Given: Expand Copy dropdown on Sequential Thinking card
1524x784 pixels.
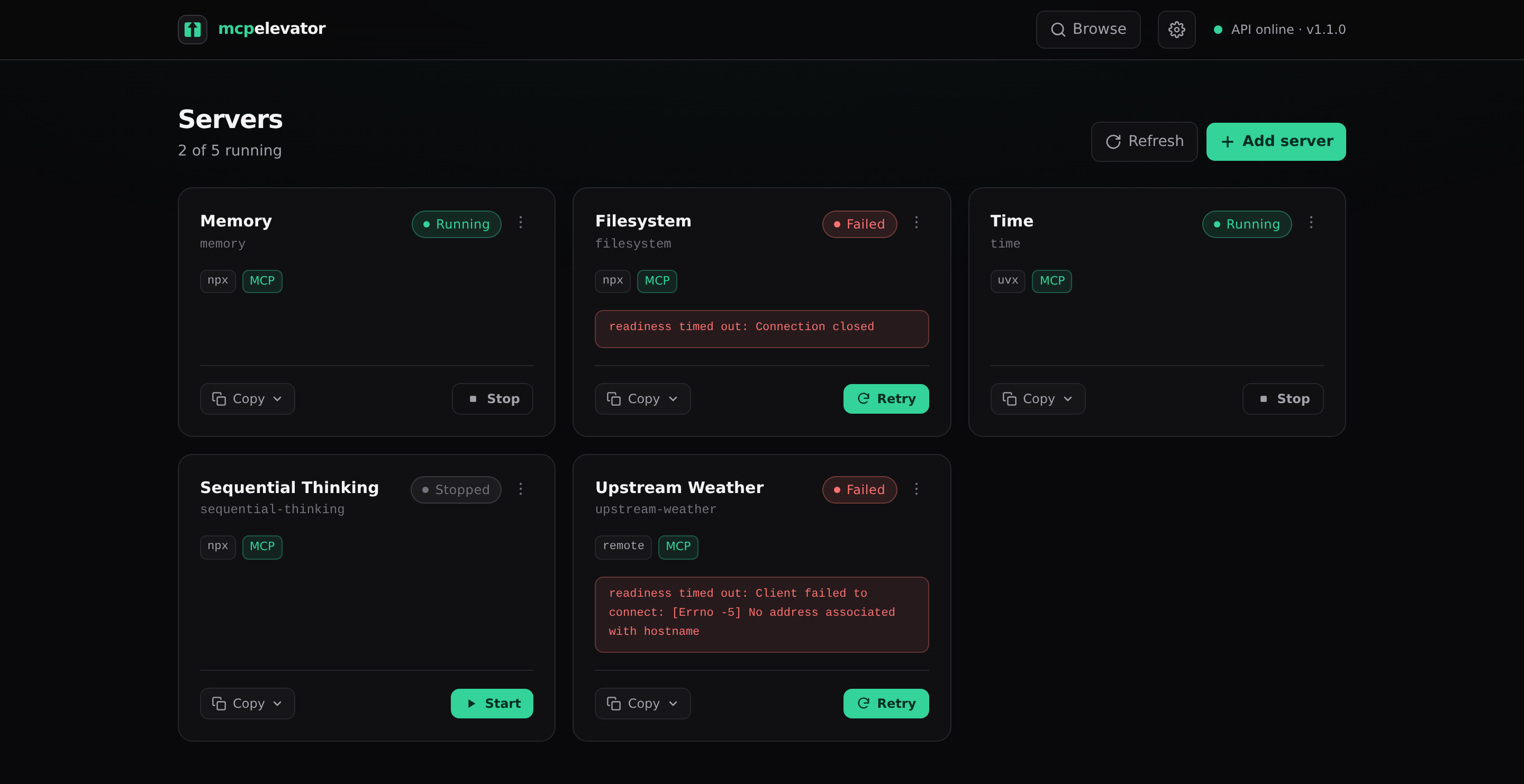Looking at the screenshot, I should [247, 703].
